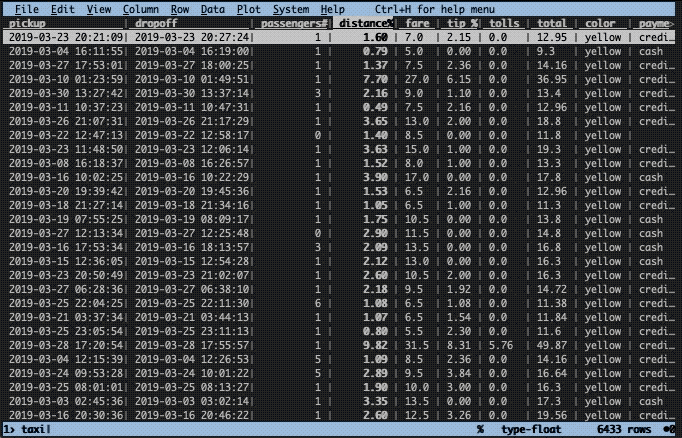Click passengers value 6
Image resolution: width=682 pixels, height=438 pixels.
pos(318,304)
